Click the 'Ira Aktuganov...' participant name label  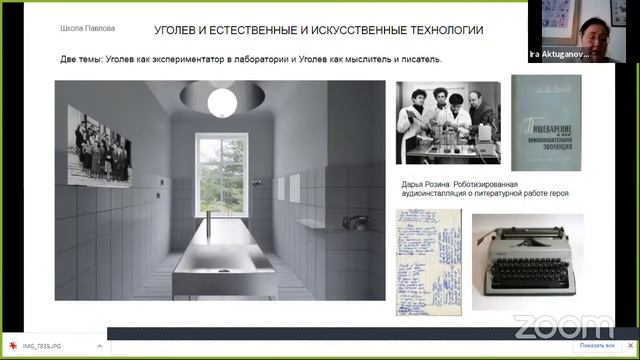click(x=559, y=54)
